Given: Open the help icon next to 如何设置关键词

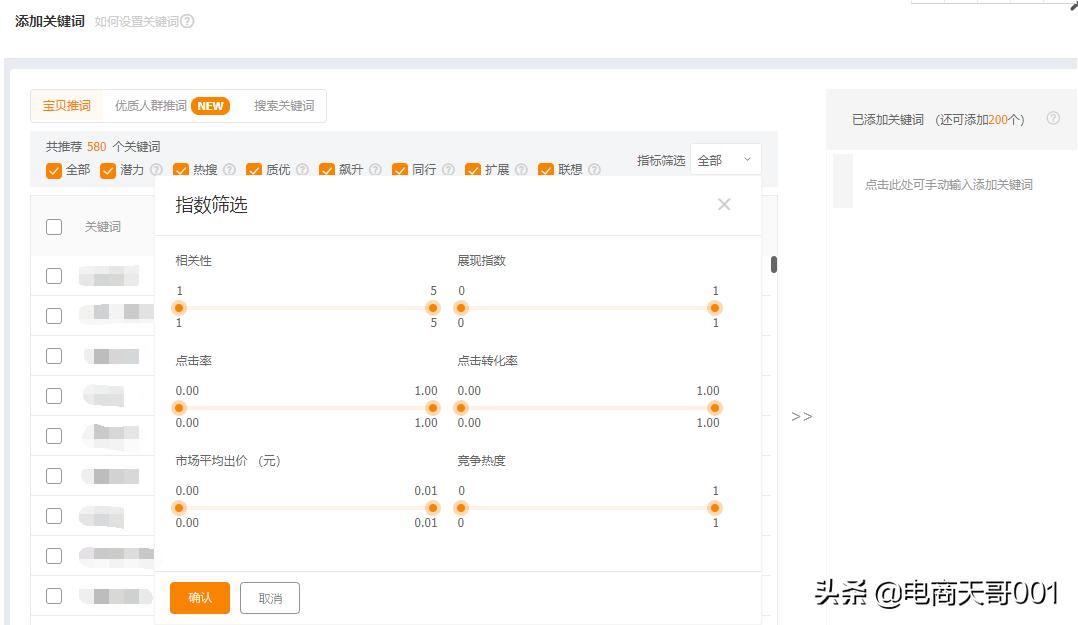Looking at the screenshot, I should pos(185,19).
